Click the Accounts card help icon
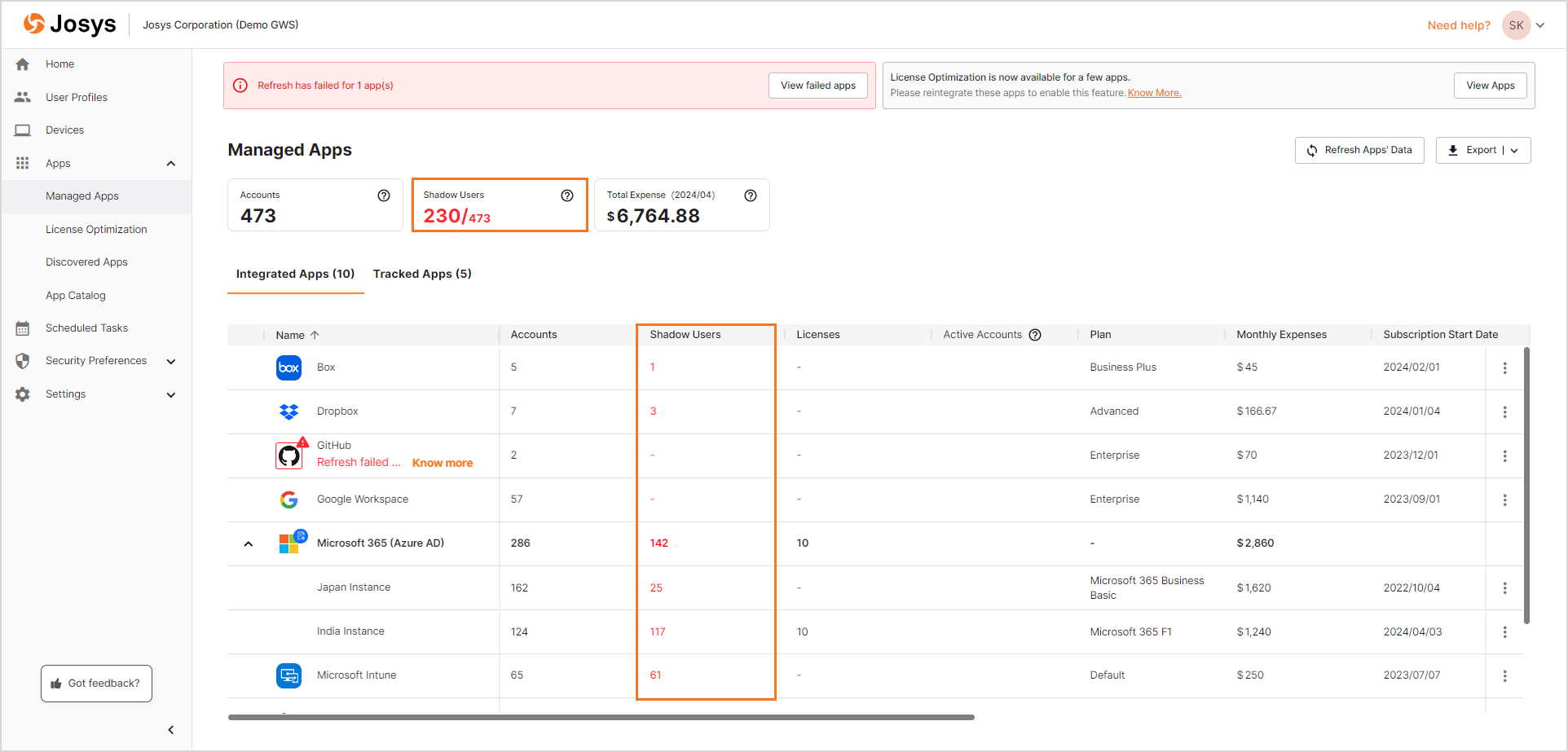1568x752 pixels. (x=384, y=196)
